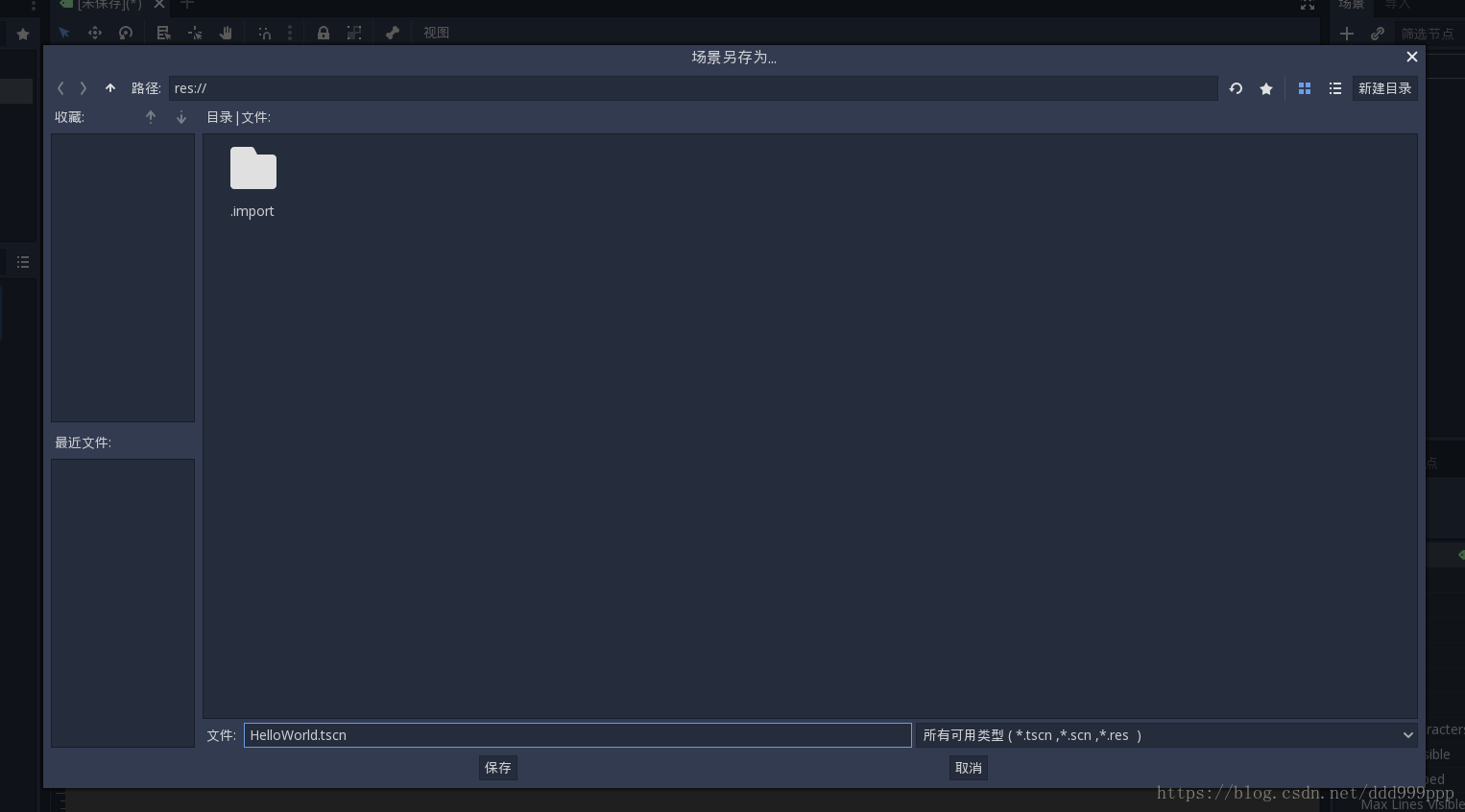
Task: Select the move tool in editor toolbar
Action: click(x=95, y=33)
